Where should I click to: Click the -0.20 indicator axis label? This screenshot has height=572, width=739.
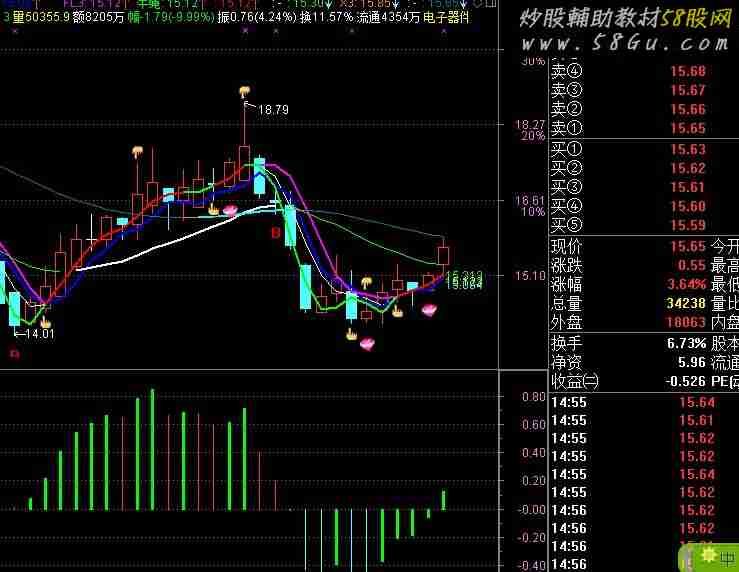point(532,538)
